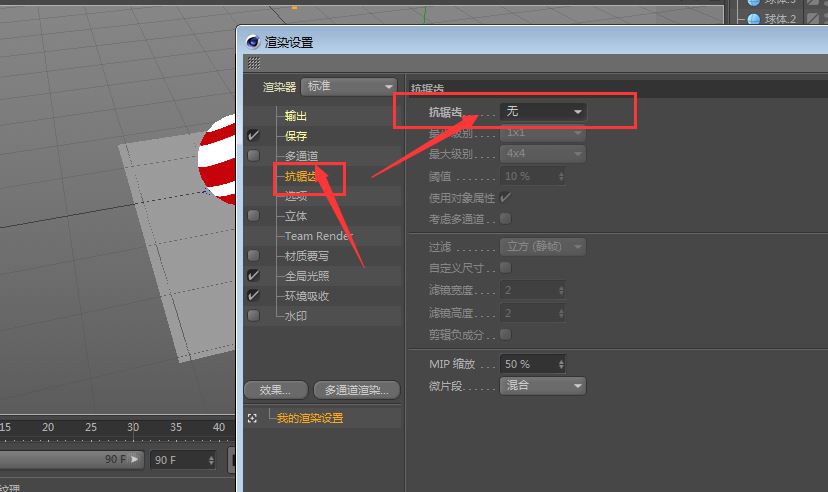Enable the 材质覆写 checkbox
The height and width of the screenshot is (492, 828).
(x=253, y=256)
